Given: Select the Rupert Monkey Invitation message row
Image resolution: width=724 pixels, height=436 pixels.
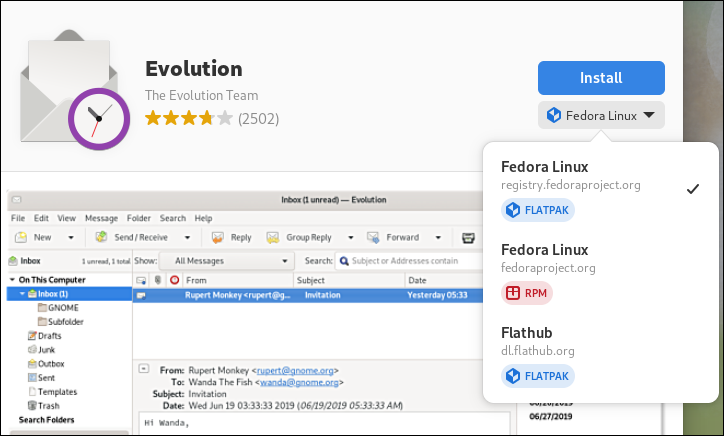Looking at the screenshot, I should 308,295.
